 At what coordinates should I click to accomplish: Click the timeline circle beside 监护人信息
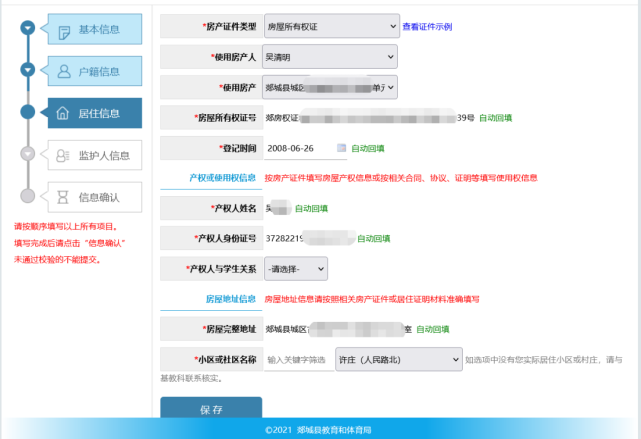coord(28,154)
